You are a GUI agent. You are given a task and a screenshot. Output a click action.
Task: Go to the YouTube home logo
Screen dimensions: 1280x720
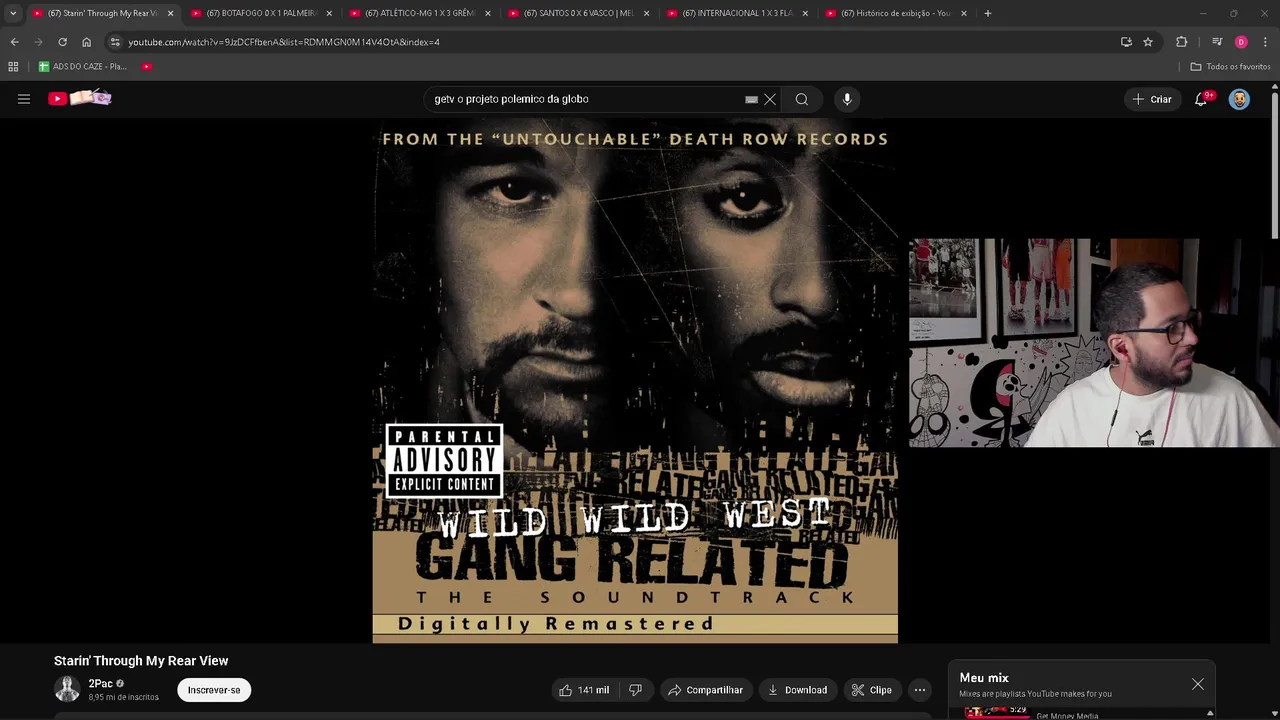tap(80, 98)
